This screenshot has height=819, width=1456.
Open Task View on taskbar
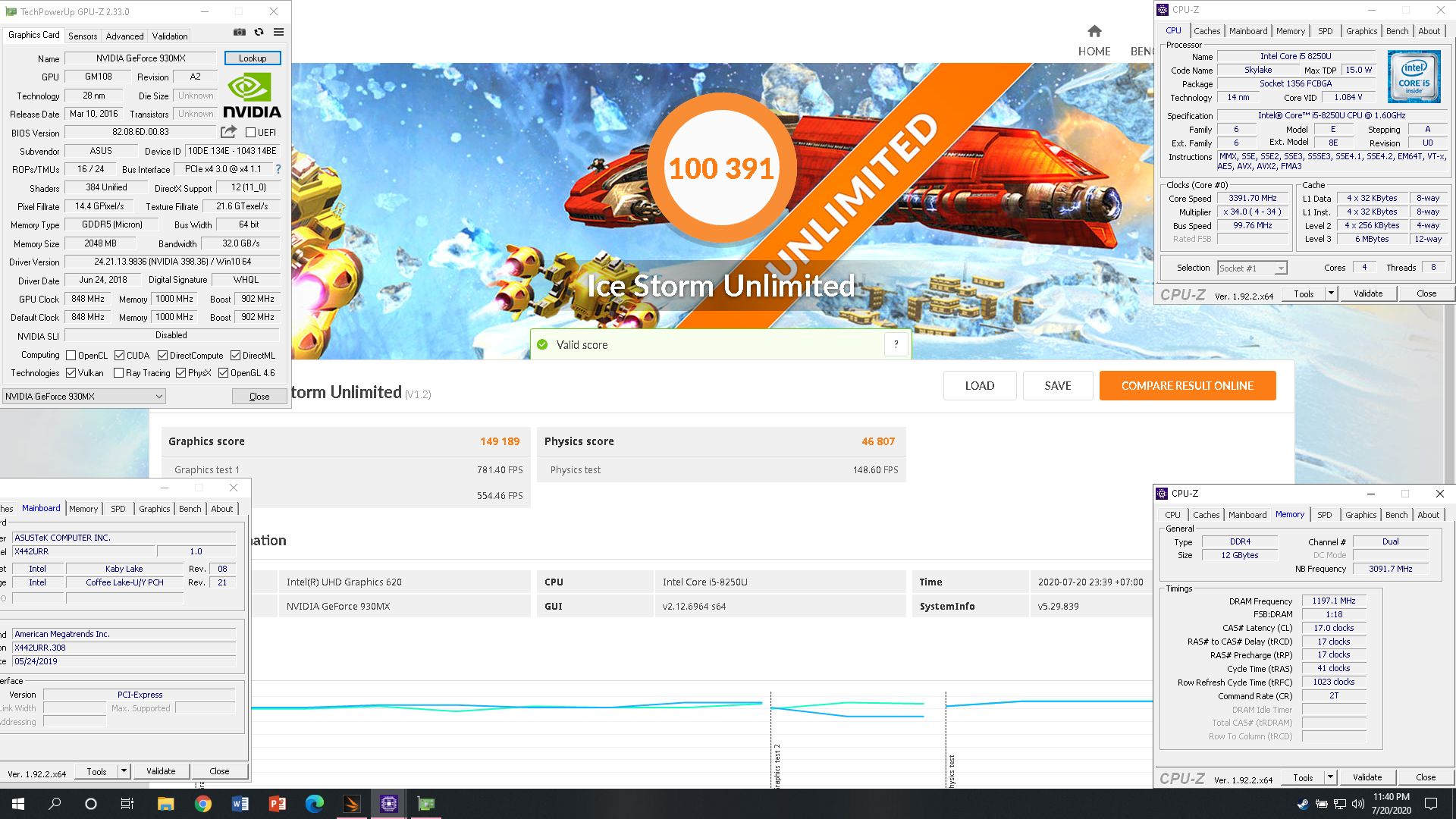[x=127, y=804]
